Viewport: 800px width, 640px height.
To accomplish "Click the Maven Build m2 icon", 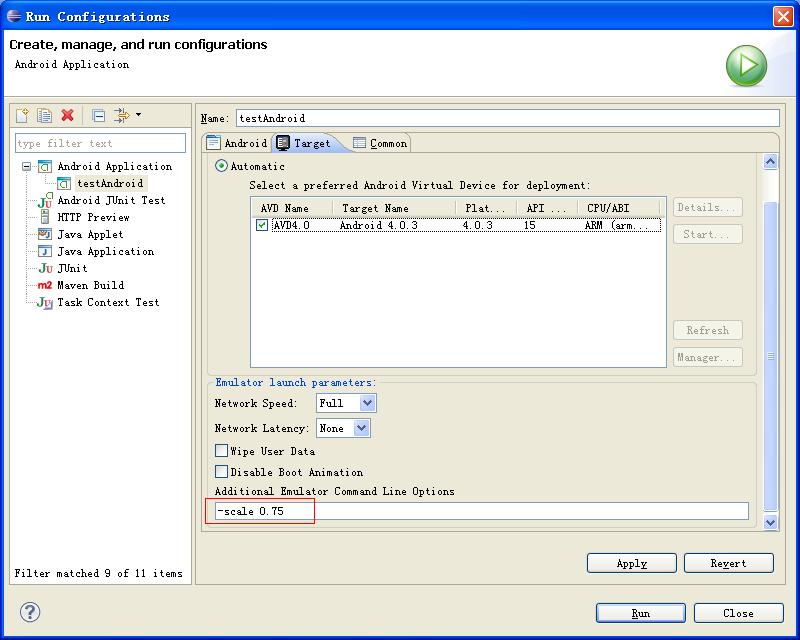I will [45, 285].
